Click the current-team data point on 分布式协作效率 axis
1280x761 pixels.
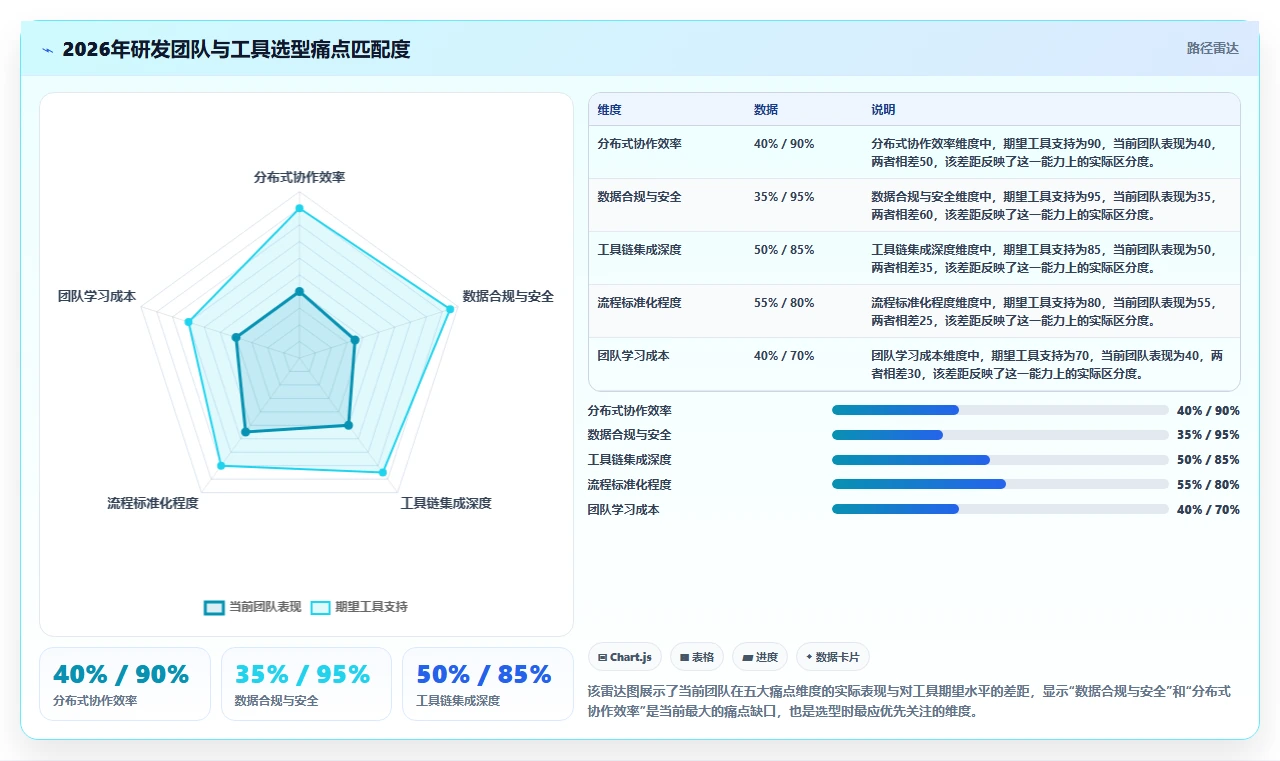[x=299, y=291]
